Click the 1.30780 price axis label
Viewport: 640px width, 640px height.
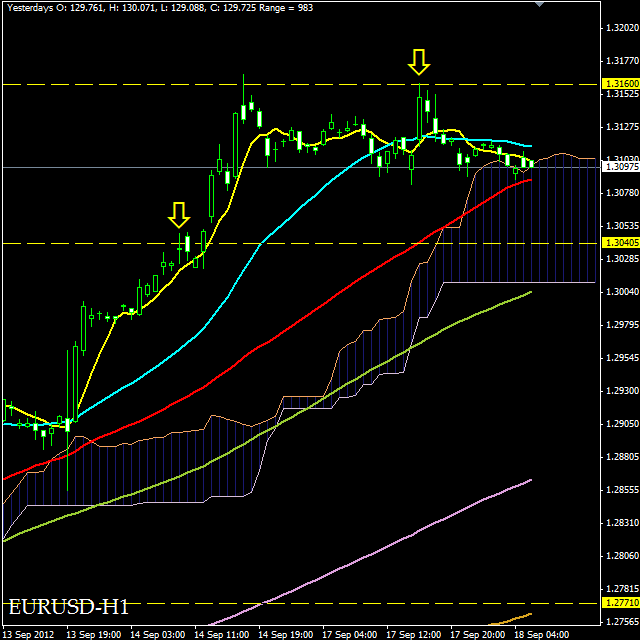tap(622, 192)
